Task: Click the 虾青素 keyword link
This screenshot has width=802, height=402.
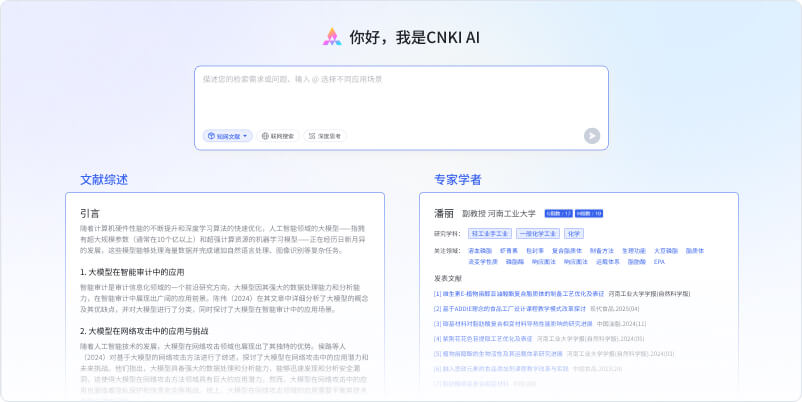Action: [x=508, y=251]
